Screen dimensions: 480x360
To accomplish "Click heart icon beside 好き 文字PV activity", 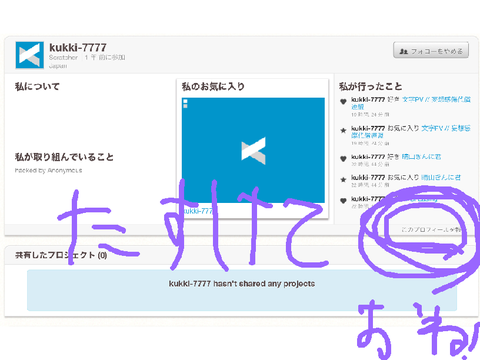I will (343, 102).
